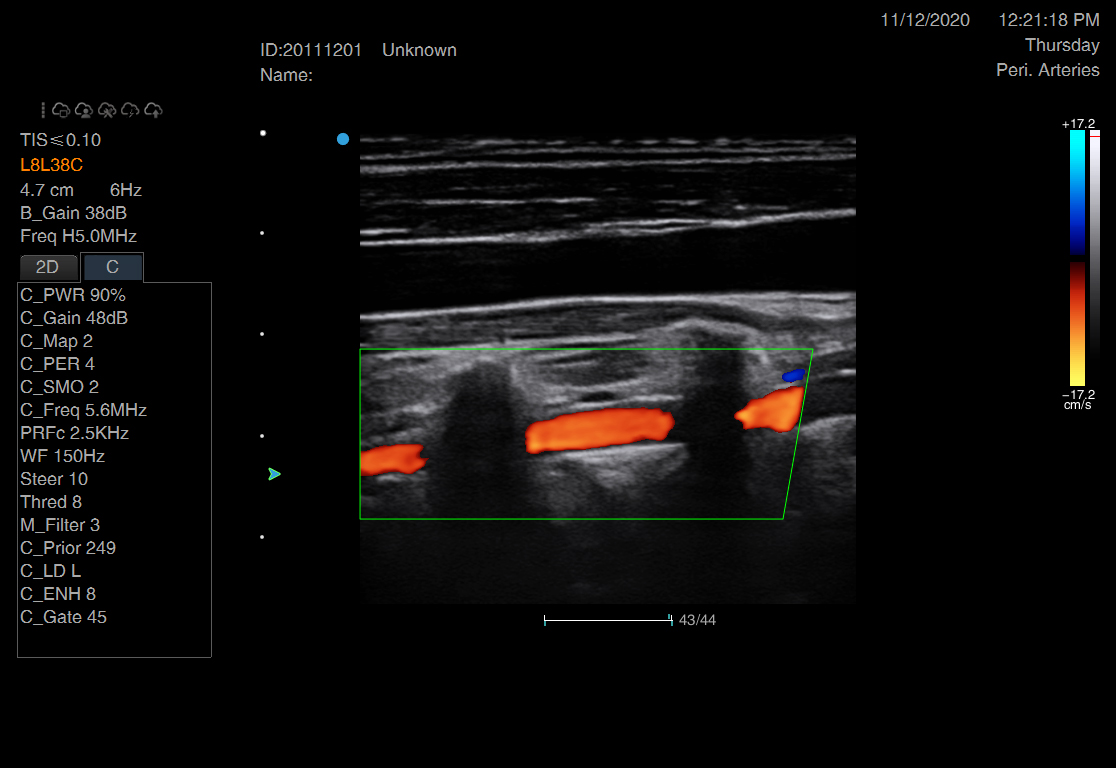This screenshot has height=768, width=1116.
Task: Click the cloud device status icon
Action: [61, 110]
